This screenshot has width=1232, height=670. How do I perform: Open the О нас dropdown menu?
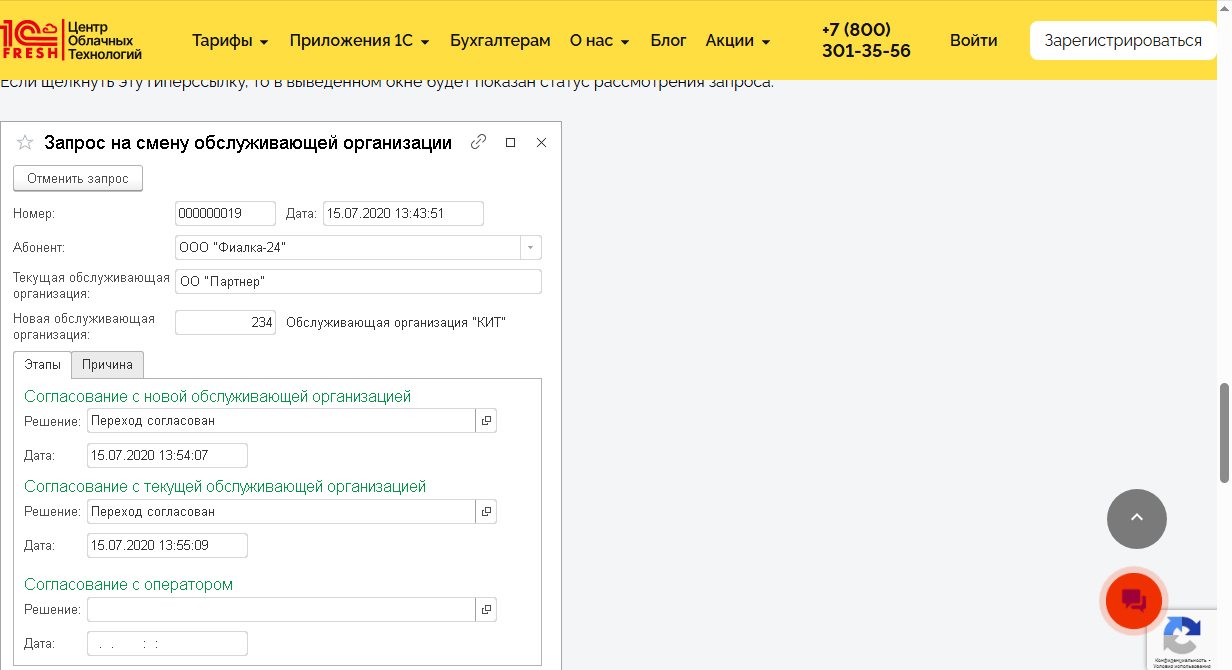pos(599,41)
